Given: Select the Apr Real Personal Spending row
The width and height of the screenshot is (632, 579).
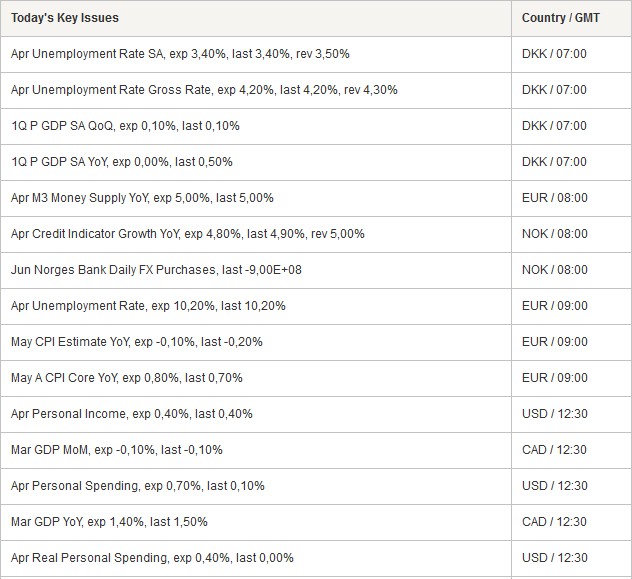Looking at the screenshot, I should click(316, 558).
